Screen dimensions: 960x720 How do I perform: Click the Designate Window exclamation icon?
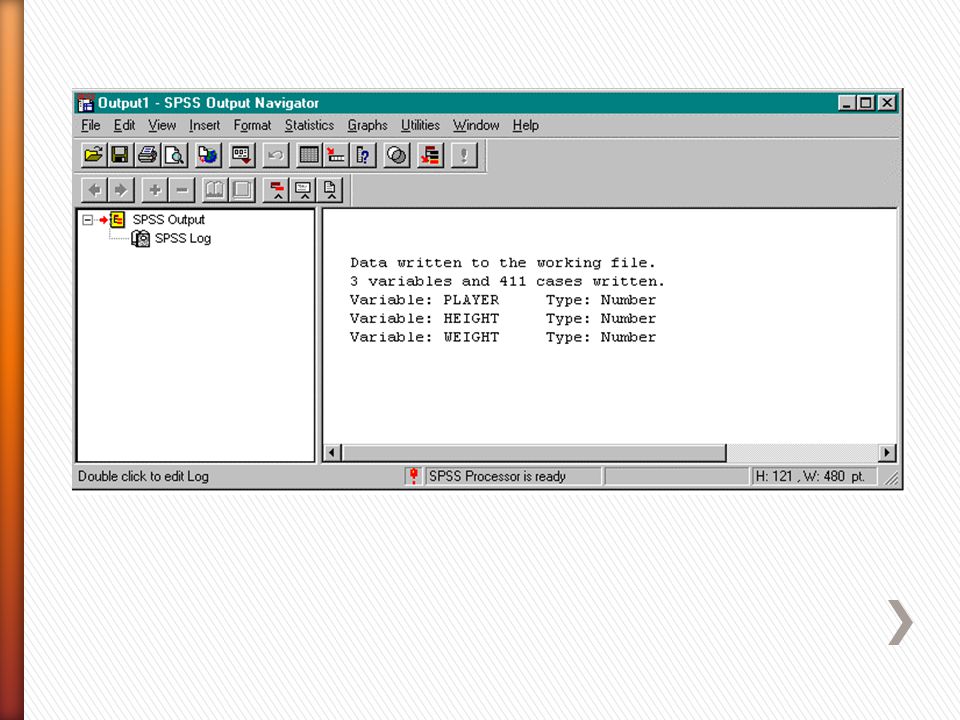[464, 155]
